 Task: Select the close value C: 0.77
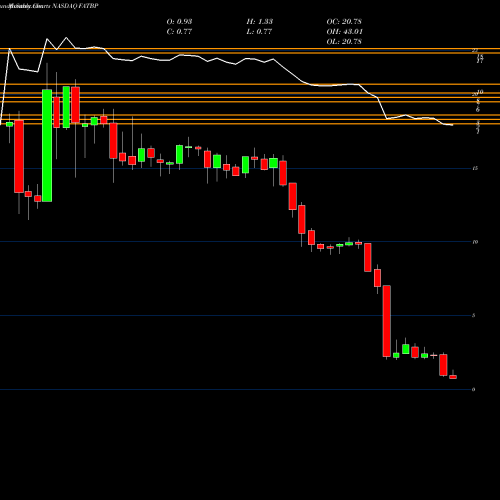point(179,31)
